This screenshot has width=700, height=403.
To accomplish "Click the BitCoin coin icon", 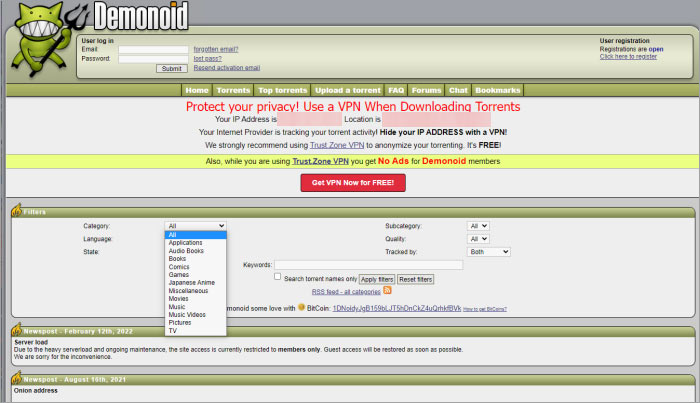I will (301, 307).
